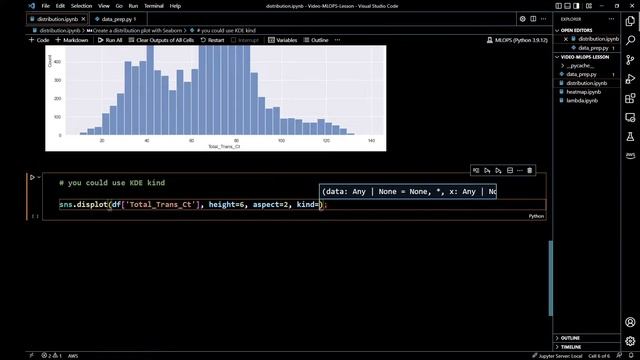Viewport: 640px width, 360px height.
Task: Close the distribution.ipynb tab
Action: coord(83,19)
